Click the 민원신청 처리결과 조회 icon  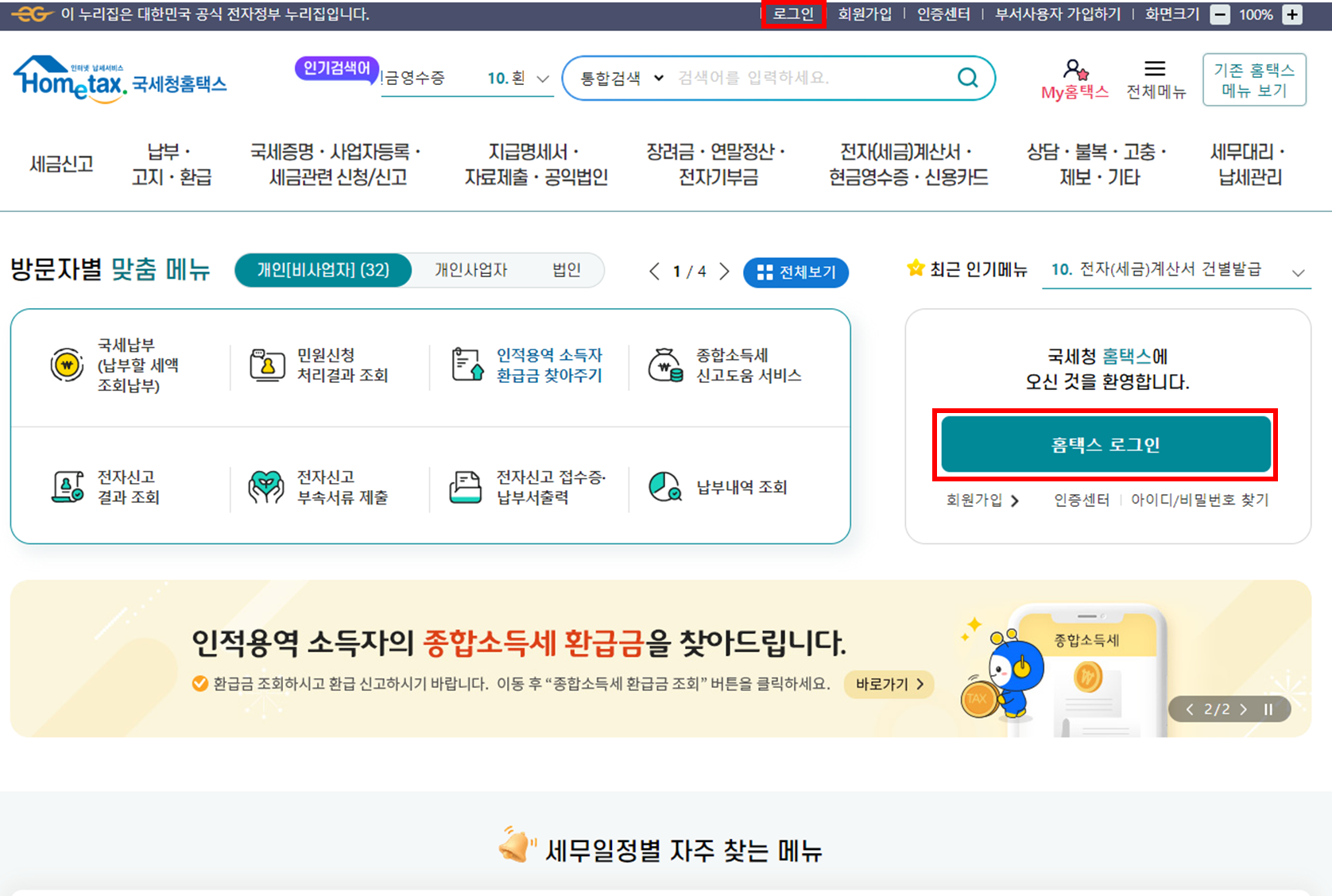click(267, 365)
